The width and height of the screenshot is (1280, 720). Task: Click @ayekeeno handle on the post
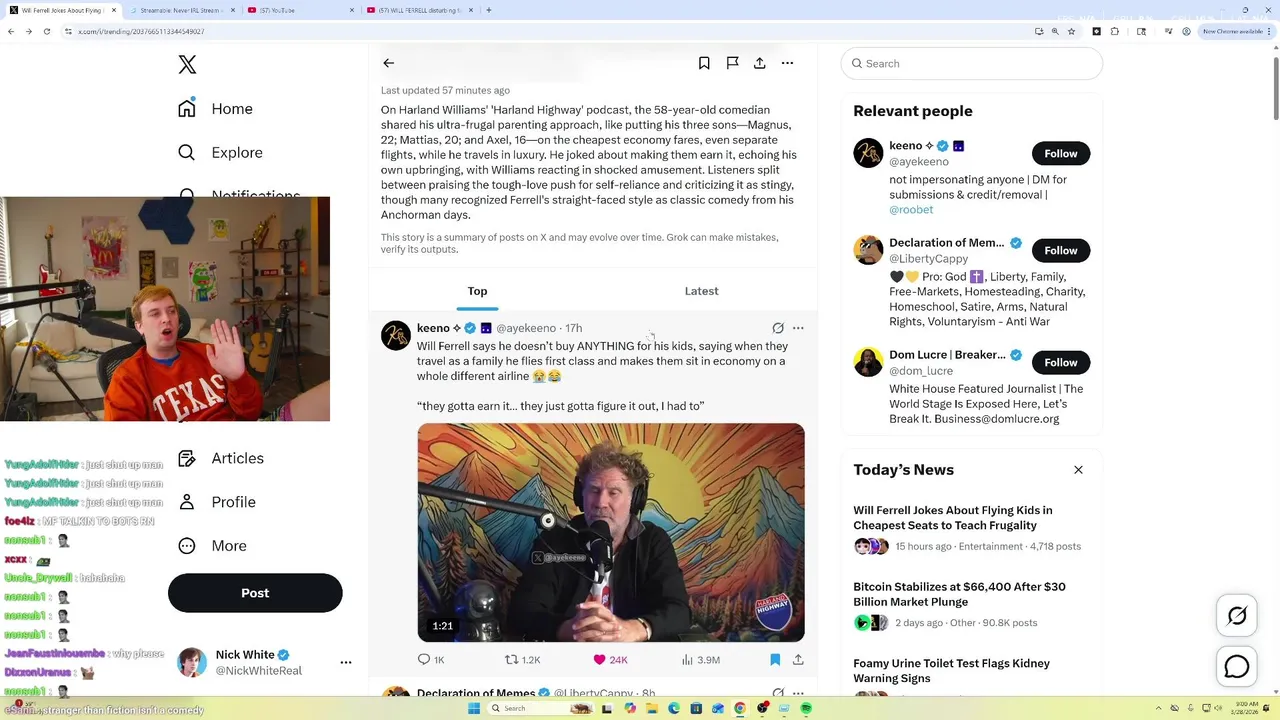(526, 328)
